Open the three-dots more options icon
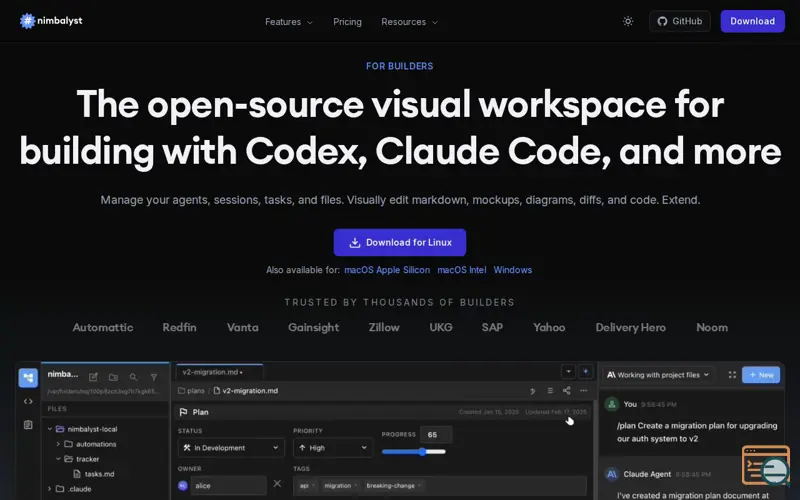Image resolution: width=800 pixels, height=500 pixels. (x=584, y=390)
